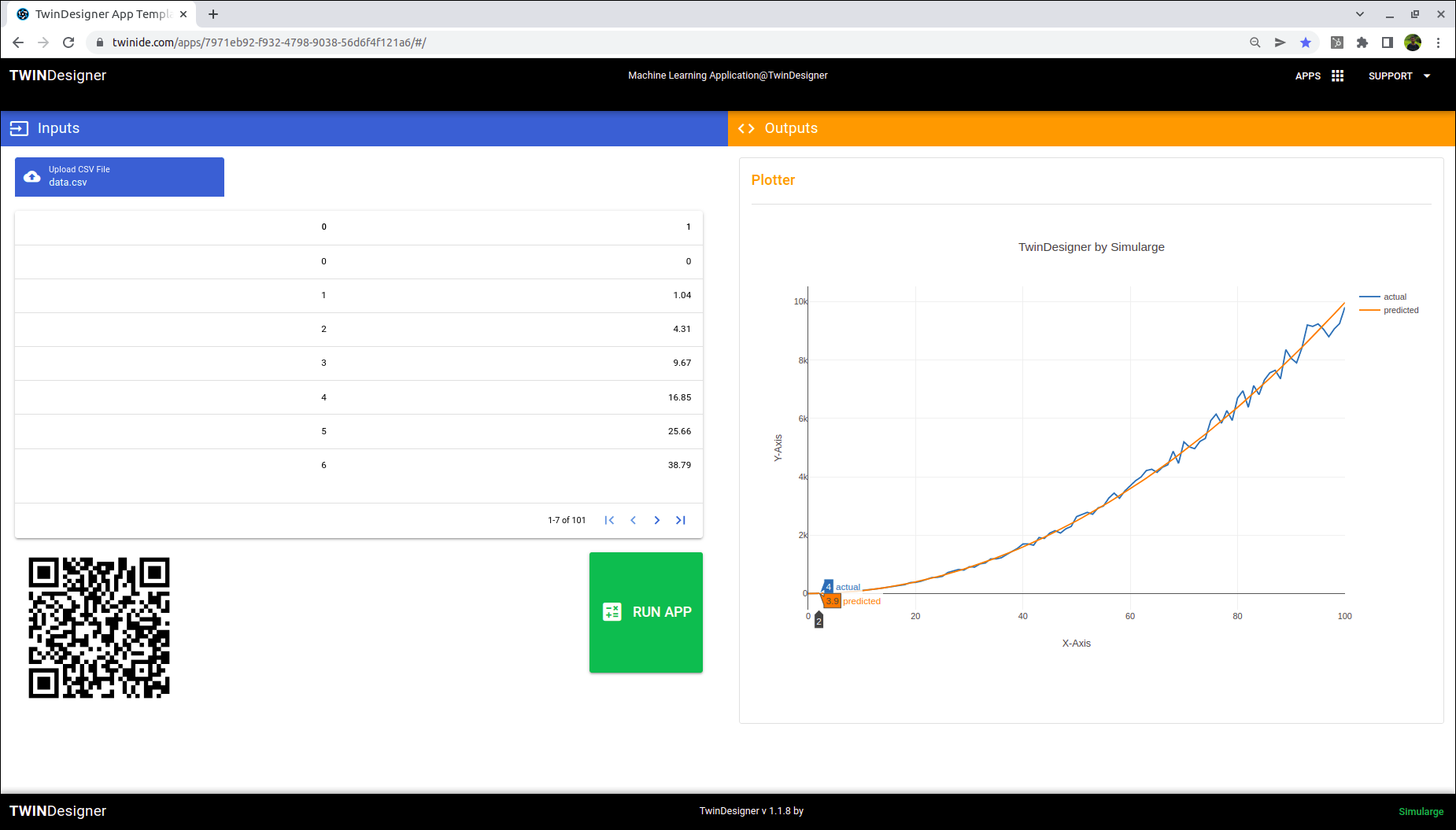Screen dimensions: 1456x830
Task: Open the Chrome three-dot menu
Action: pyautogui.click(x=1438, y=42)
